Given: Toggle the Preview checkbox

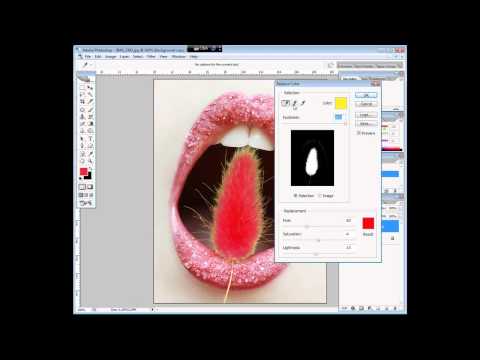Looking at the screenshot, I should pyautogui.click(x=359, y=133).
